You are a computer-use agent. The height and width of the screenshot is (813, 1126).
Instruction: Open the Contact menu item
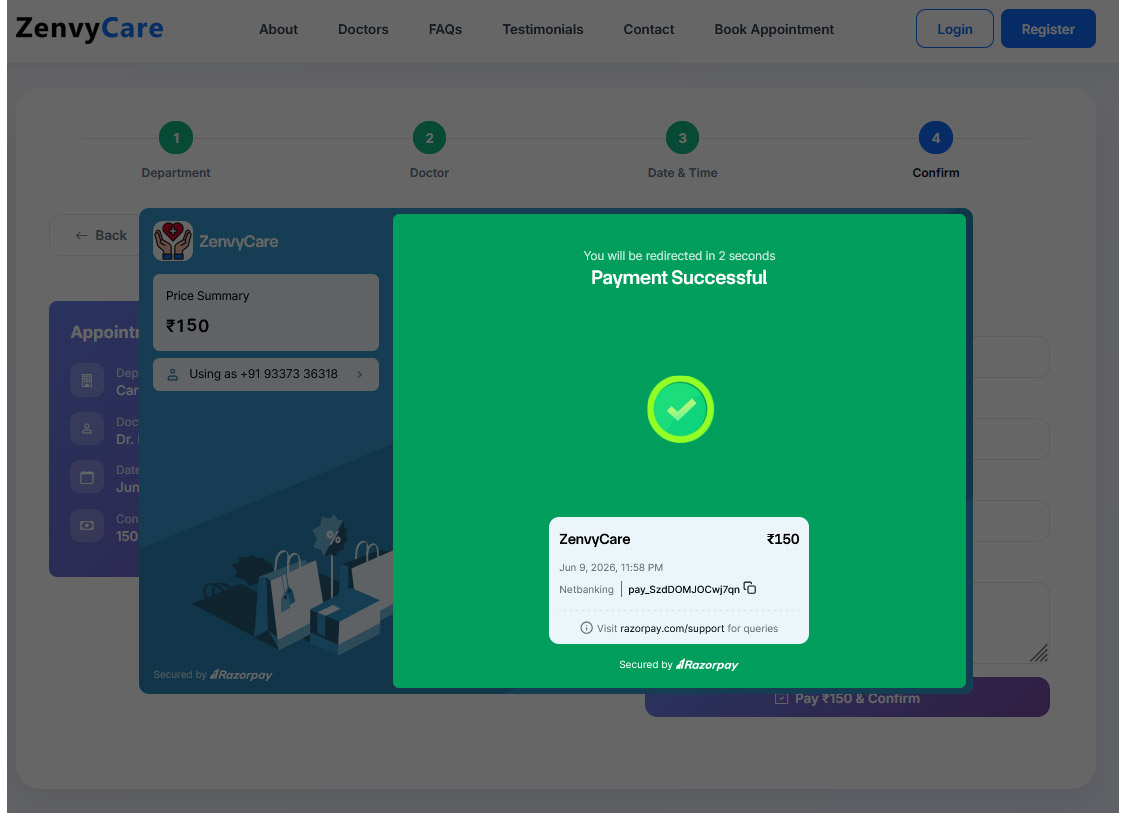648,29
